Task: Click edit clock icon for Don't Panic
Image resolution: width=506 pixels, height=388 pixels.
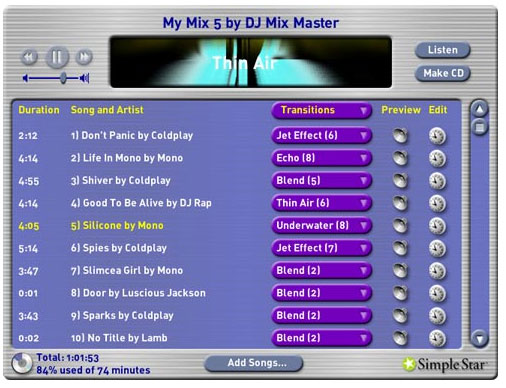Action: [437, 136]
